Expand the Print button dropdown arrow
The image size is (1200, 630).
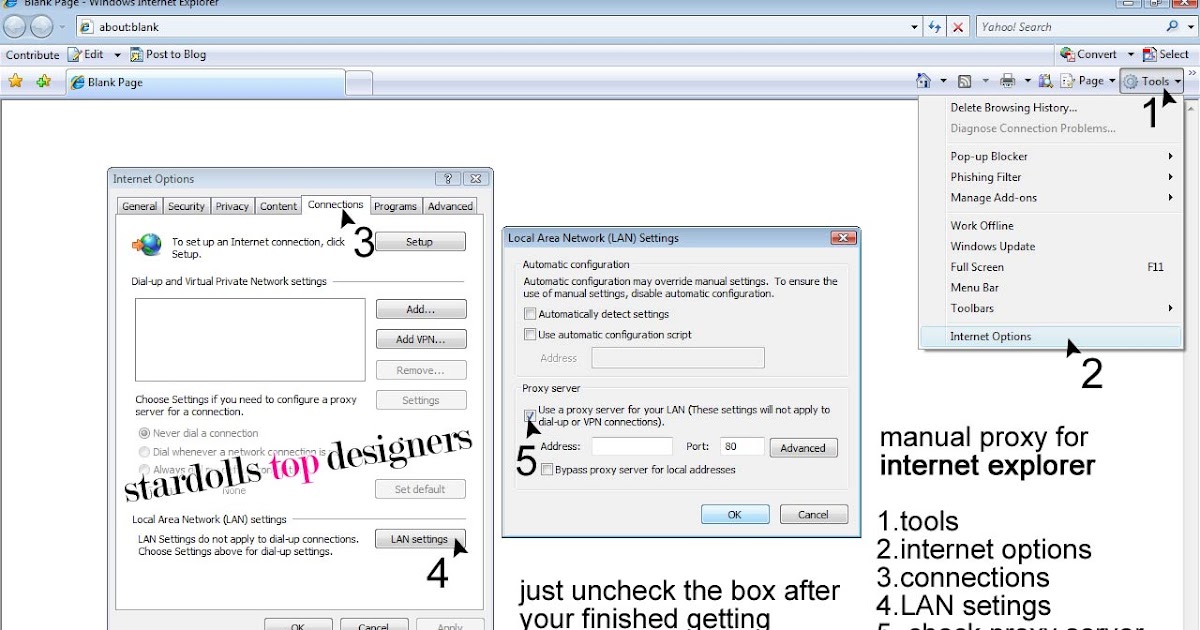pos(1026,82)
